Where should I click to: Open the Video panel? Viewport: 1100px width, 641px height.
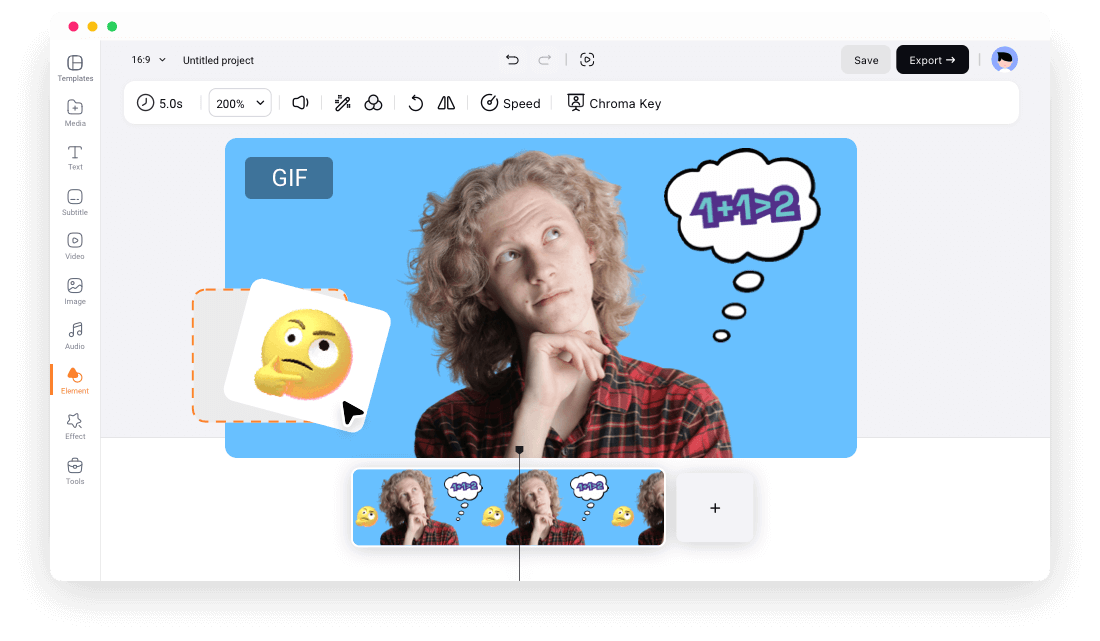75,246
